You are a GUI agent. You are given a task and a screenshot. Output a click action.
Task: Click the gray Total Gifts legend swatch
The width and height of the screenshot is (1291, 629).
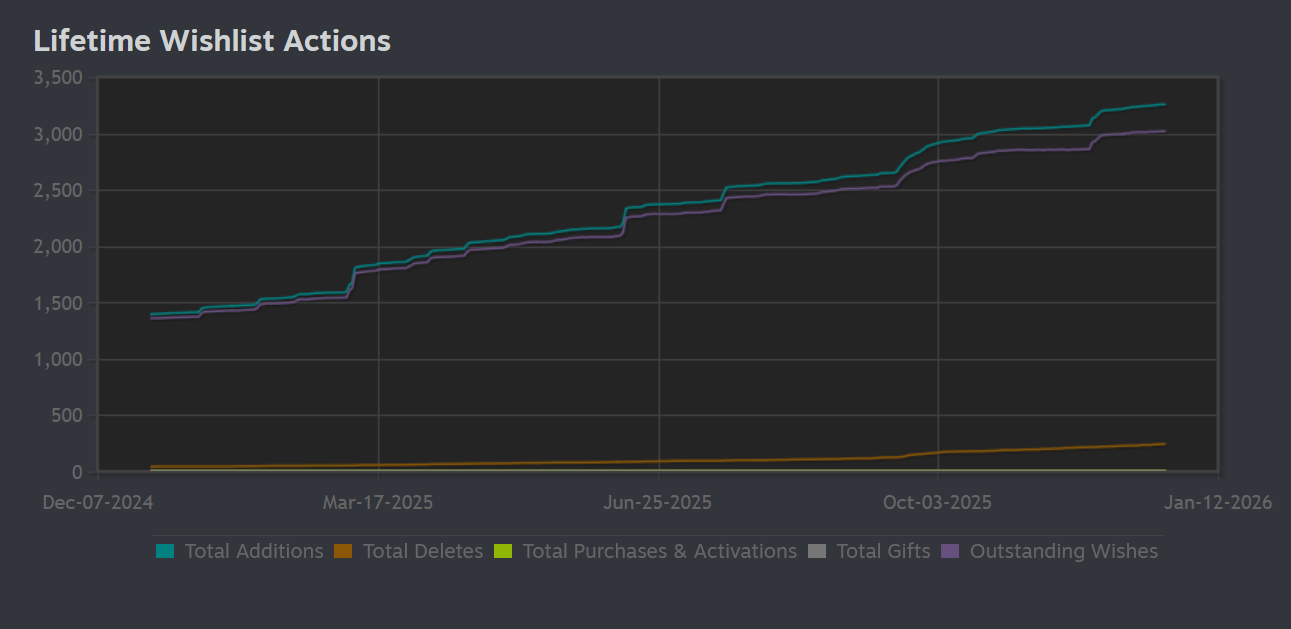817,551
